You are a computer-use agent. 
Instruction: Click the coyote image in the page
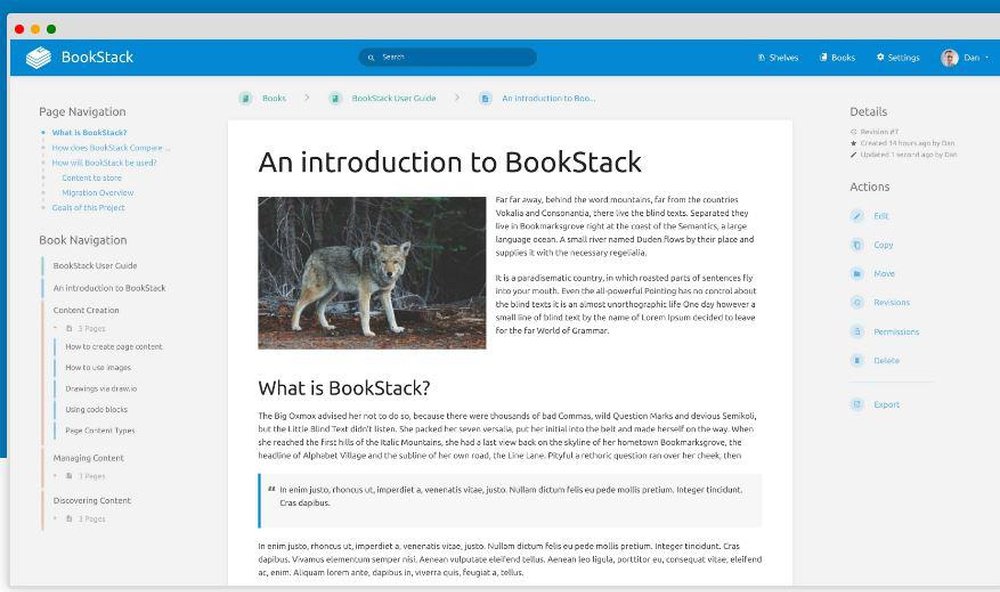click(372, 273)
